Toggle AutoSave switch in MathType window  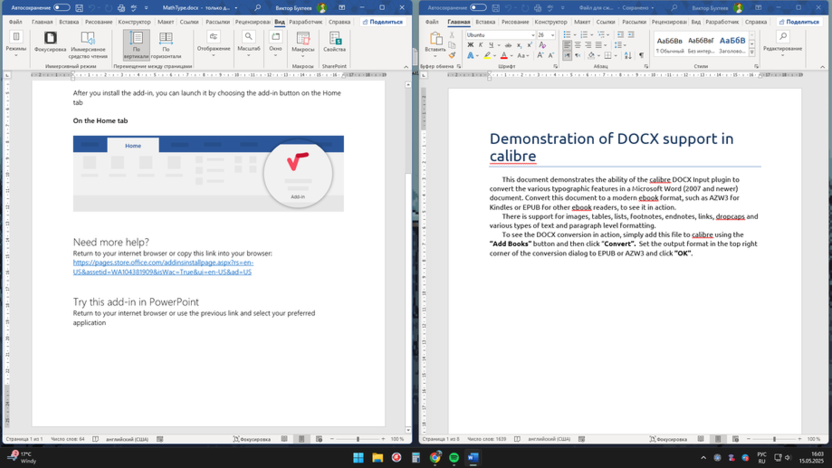(x=62, y=7)
